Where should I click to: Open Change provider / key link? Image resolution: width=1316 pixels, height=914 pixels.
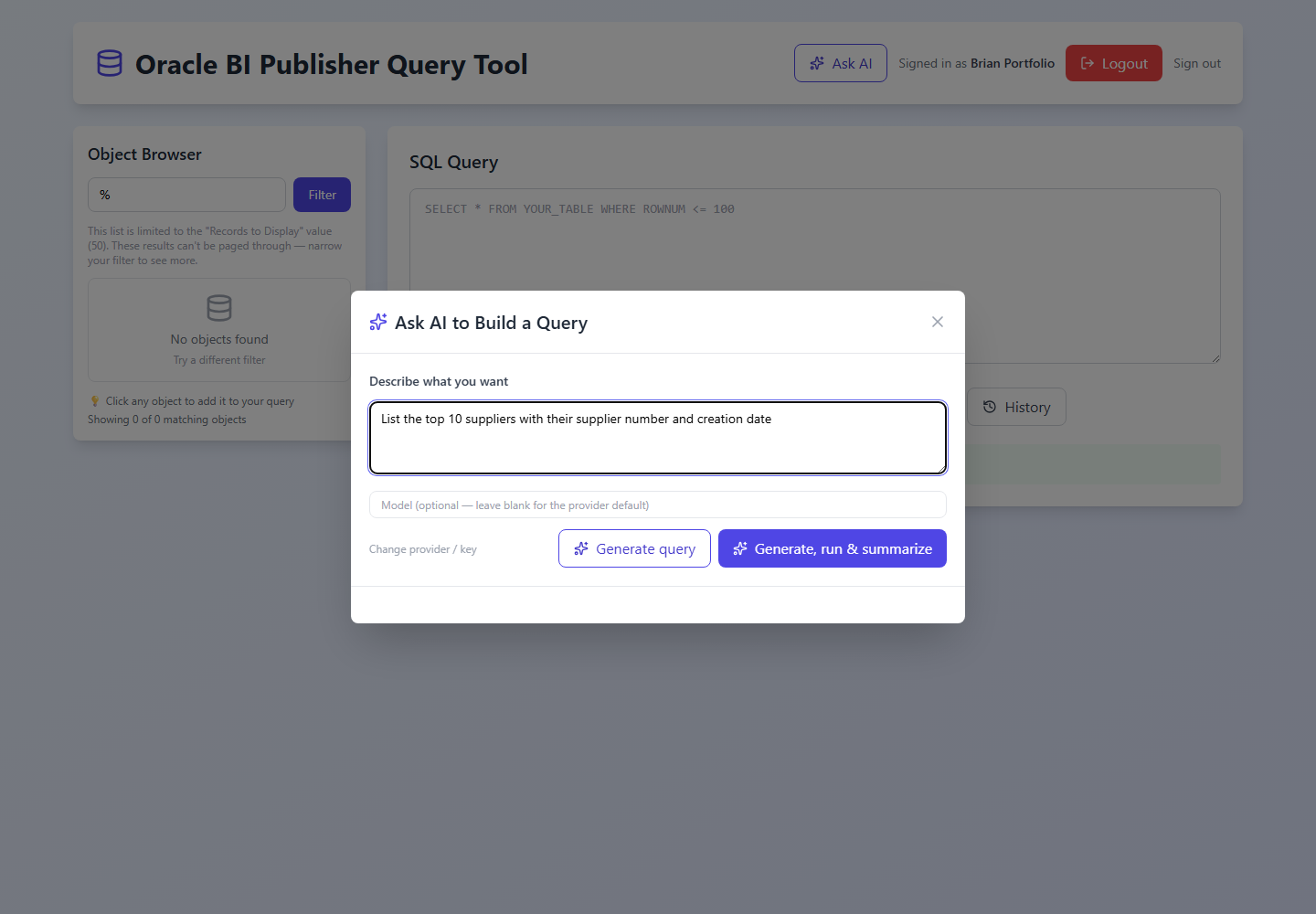[423, 549]
